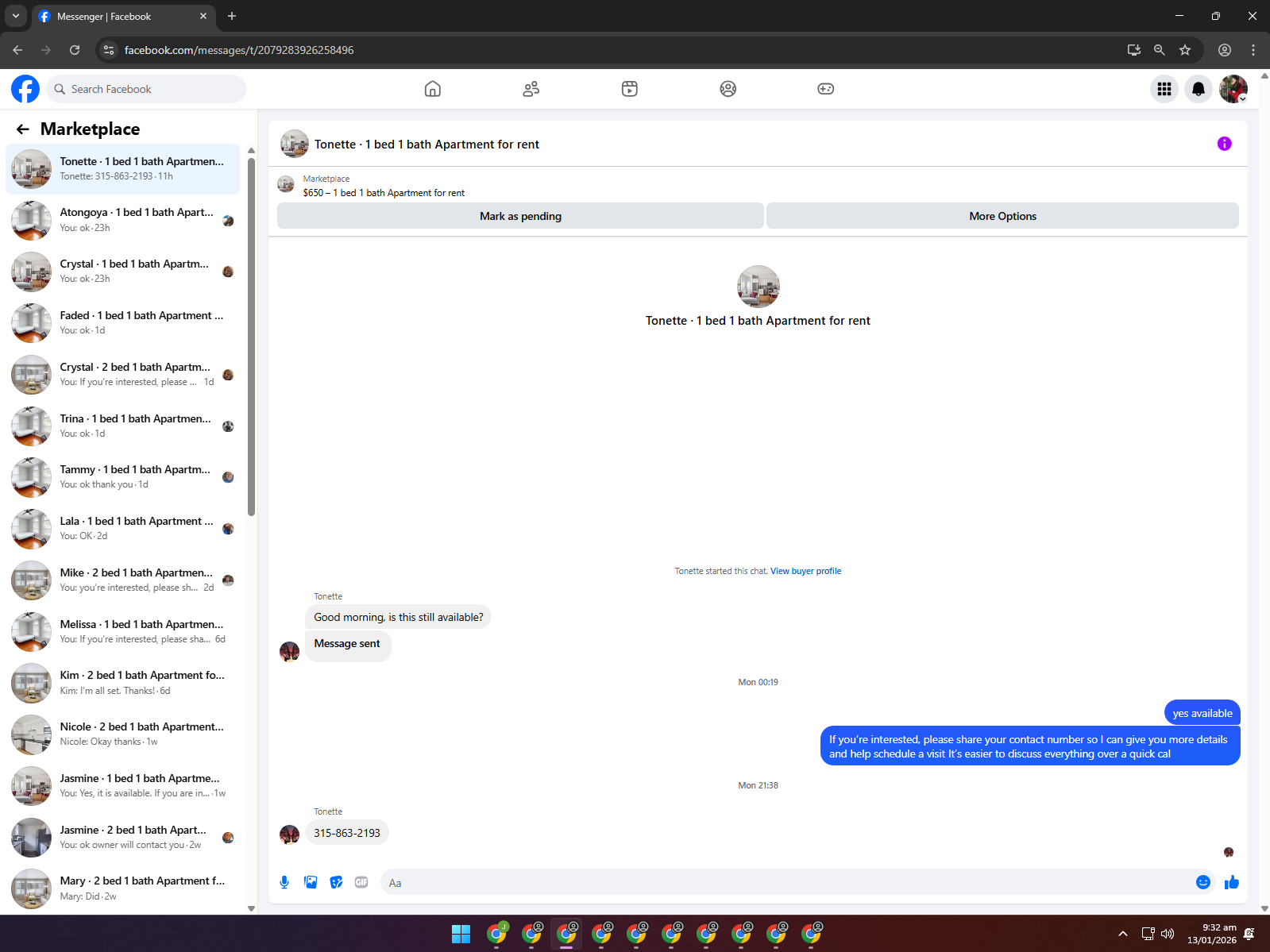Open the Trina chat row
The width and height of the screenshot is (1270, 952).
123,426
